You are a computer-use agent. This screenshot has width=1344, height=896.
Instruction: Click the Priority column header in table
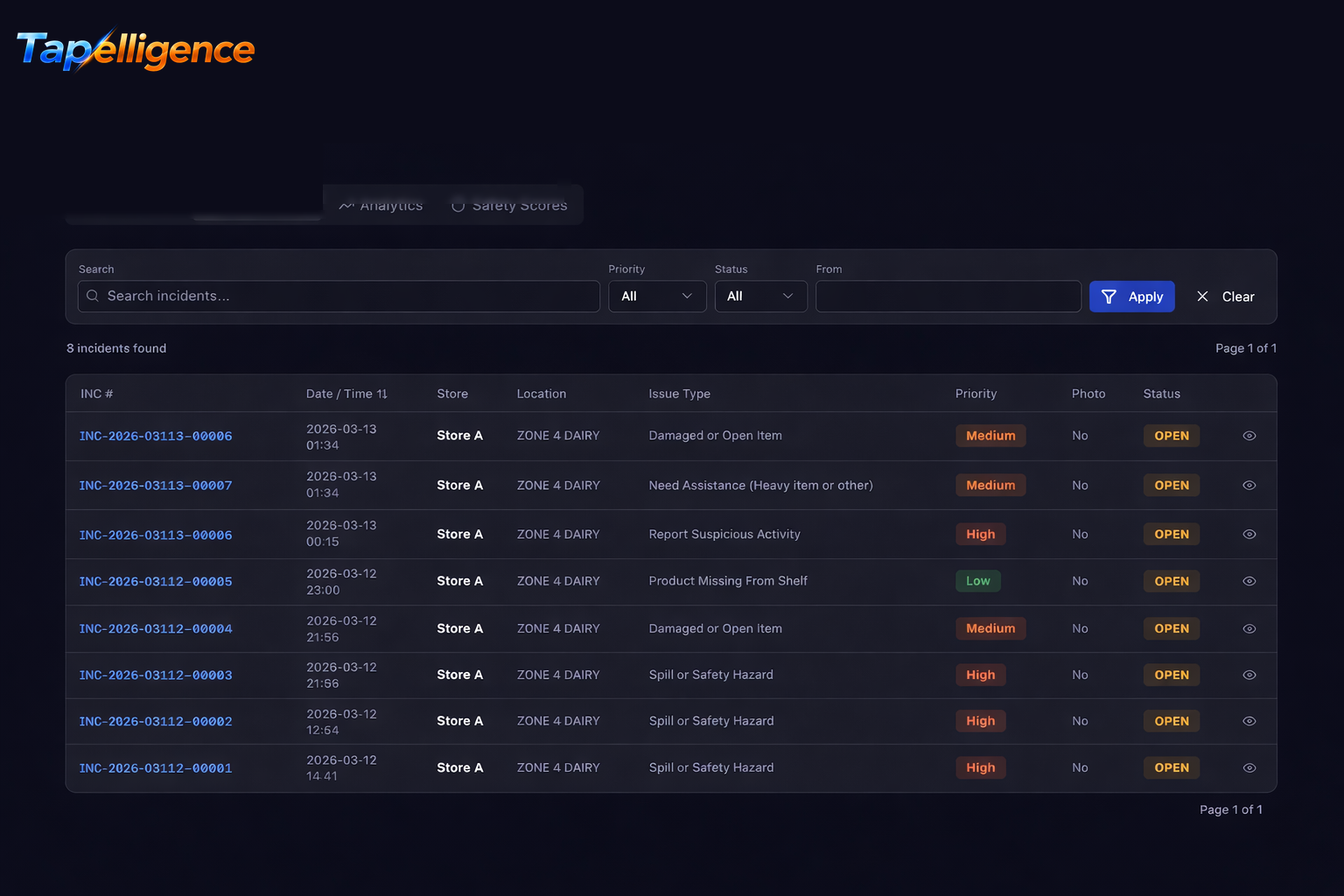tap(976, 395)
